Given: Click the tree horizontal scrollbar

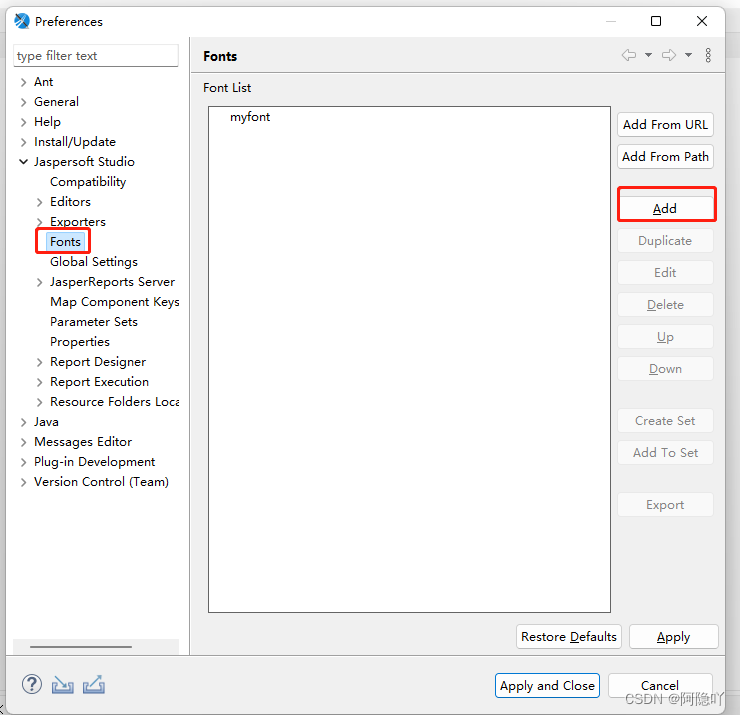Looking at the screenshot, I should (81, 647).
